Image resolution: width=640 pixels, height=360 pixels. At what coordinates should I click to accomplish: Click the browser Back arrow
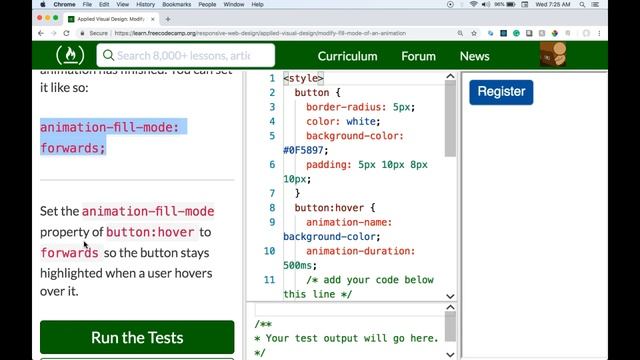pos(40,33)
